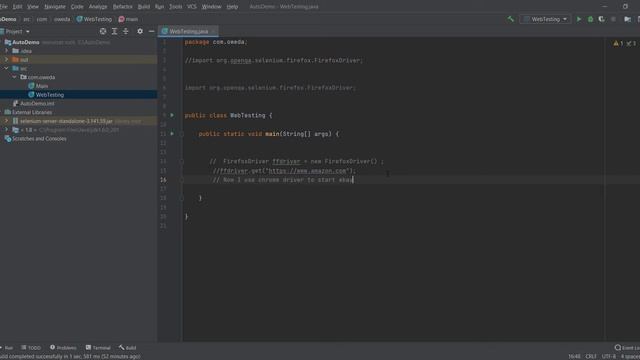This screenshot has width=640, height=360.
Task: Expand the selenium-server-standalone jar library
Action: (6, 121)
